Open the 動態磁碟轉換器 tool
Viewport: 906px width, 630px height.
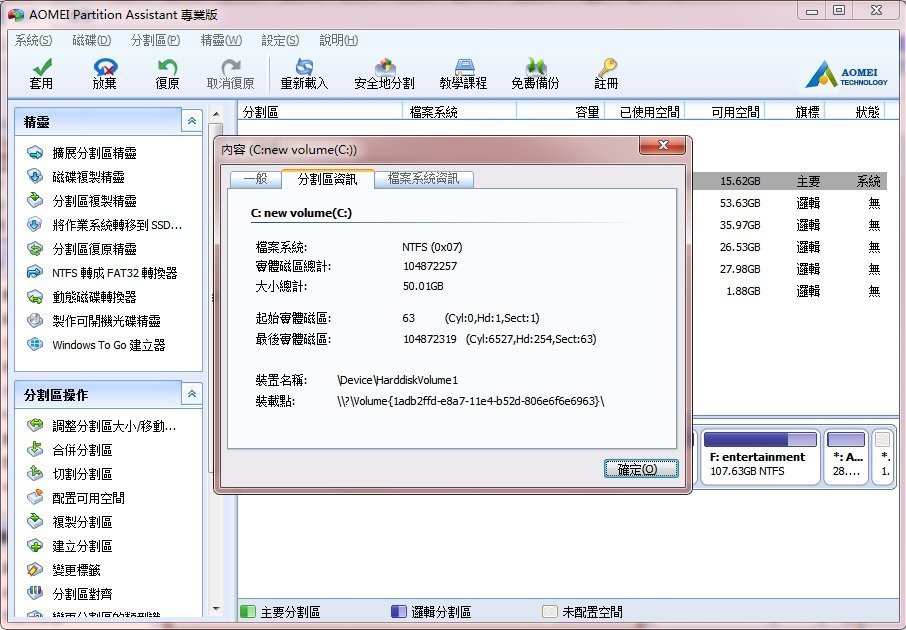point(94,297)
